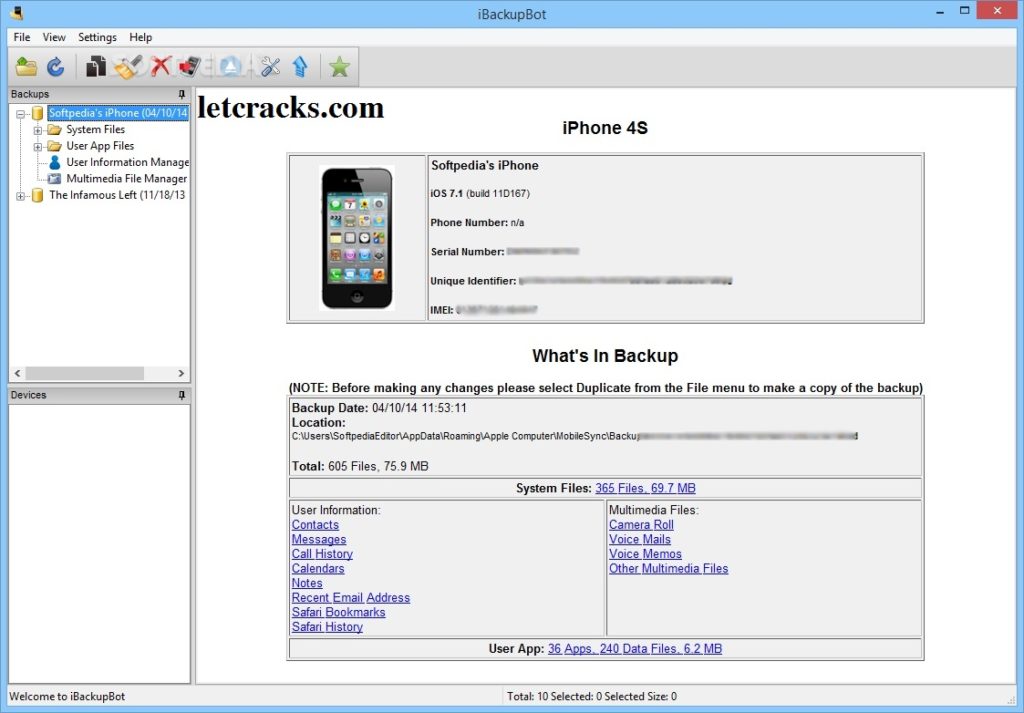Open the Recent Email Address link
The height and width of the screenshot is (713, 1024).
351,597
